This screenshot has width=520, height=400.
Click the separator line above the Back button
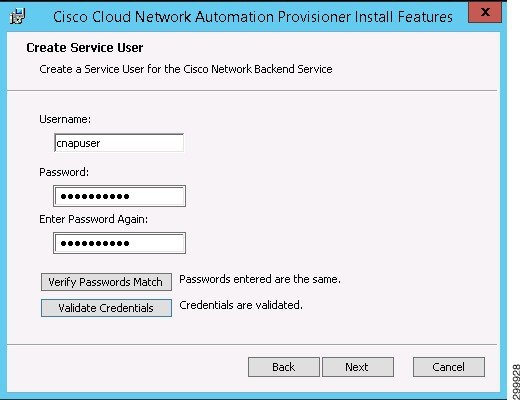coord(252,344)
